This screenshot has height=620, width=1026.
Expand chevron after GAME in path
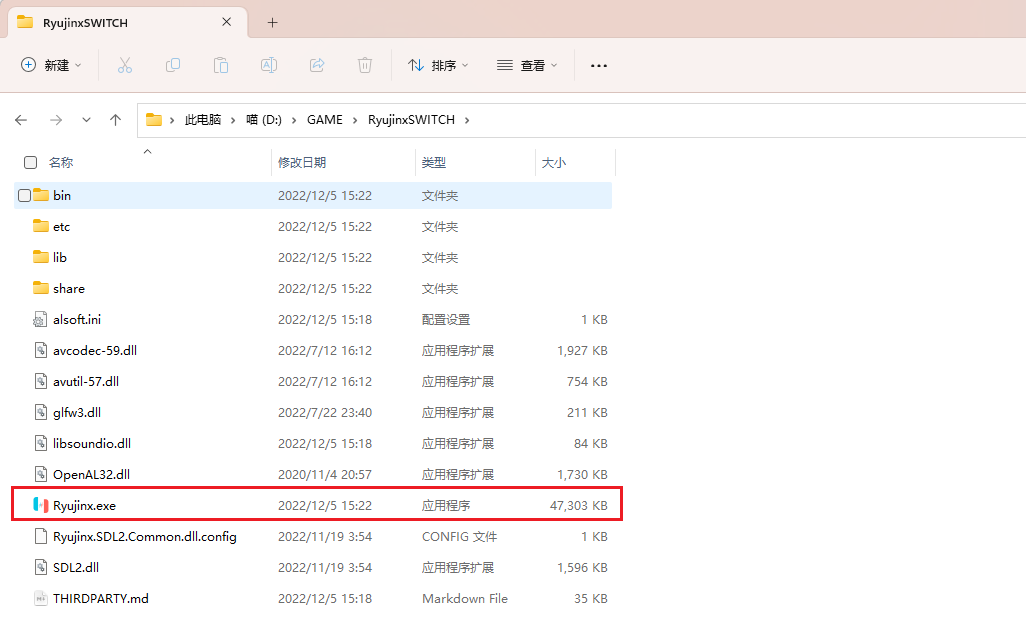(355, 120)
